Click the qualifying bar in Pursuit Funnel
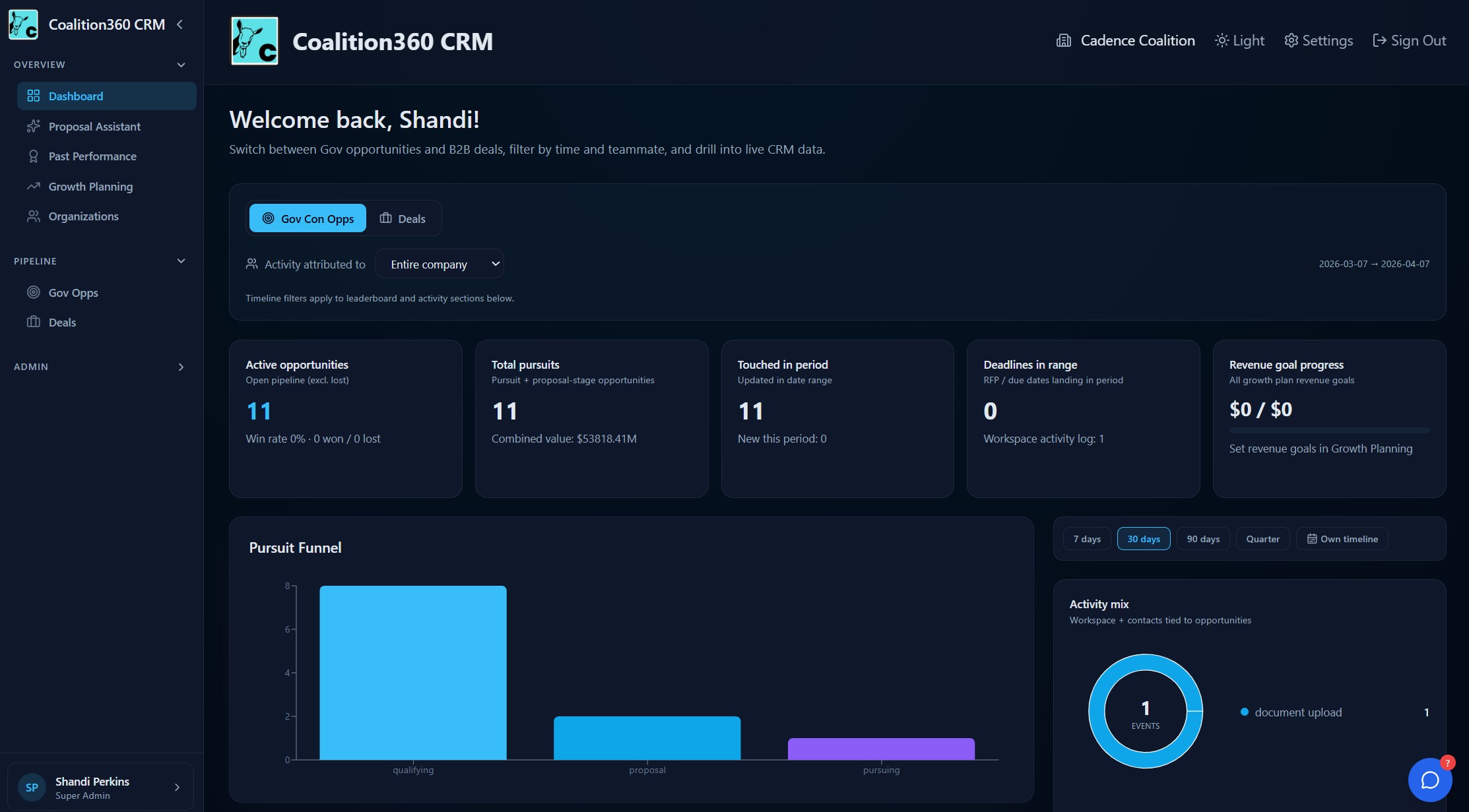 pyautogui.click(x=413, y=673)
